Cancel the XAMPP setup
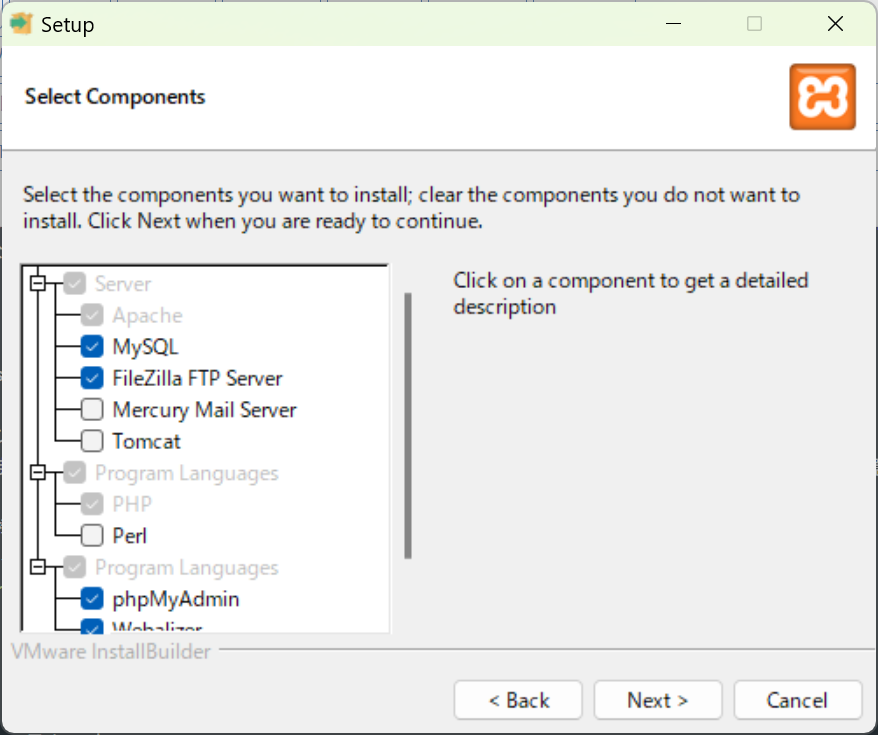This screenshot has width=878, height=735. pos(797,700)
